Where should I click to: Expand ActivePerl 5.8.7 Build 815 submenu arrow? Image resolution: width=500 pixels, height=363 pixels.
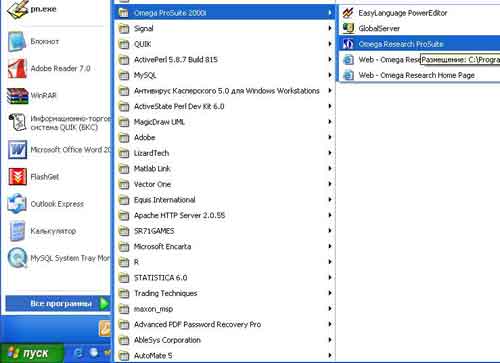click(x=330, y=59)
